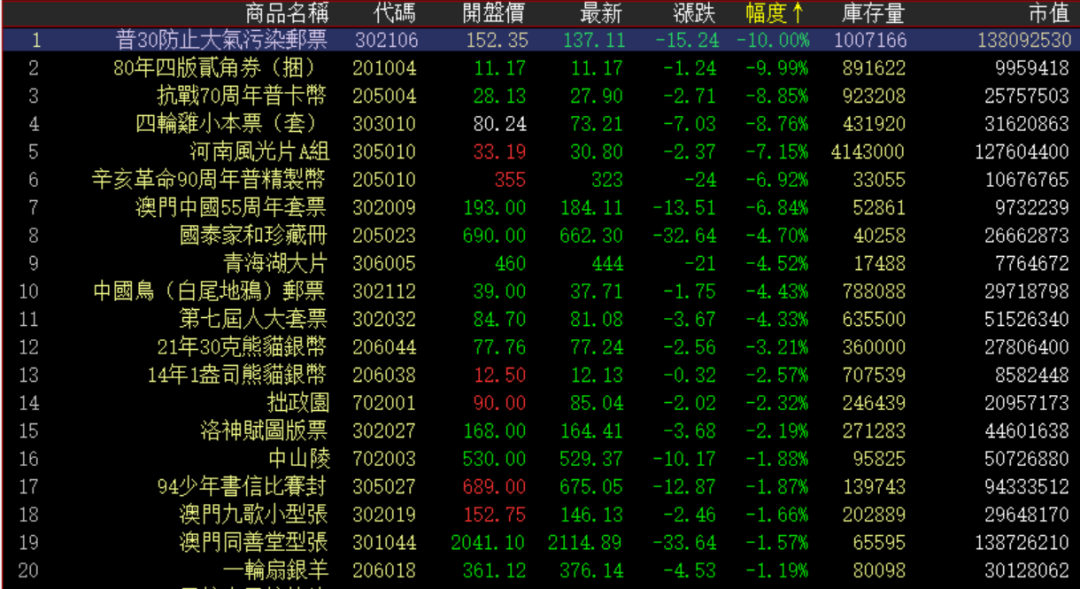Click opening price 152.35
Viewport: 1080px width, 589px height.
(x=497, y=40)
